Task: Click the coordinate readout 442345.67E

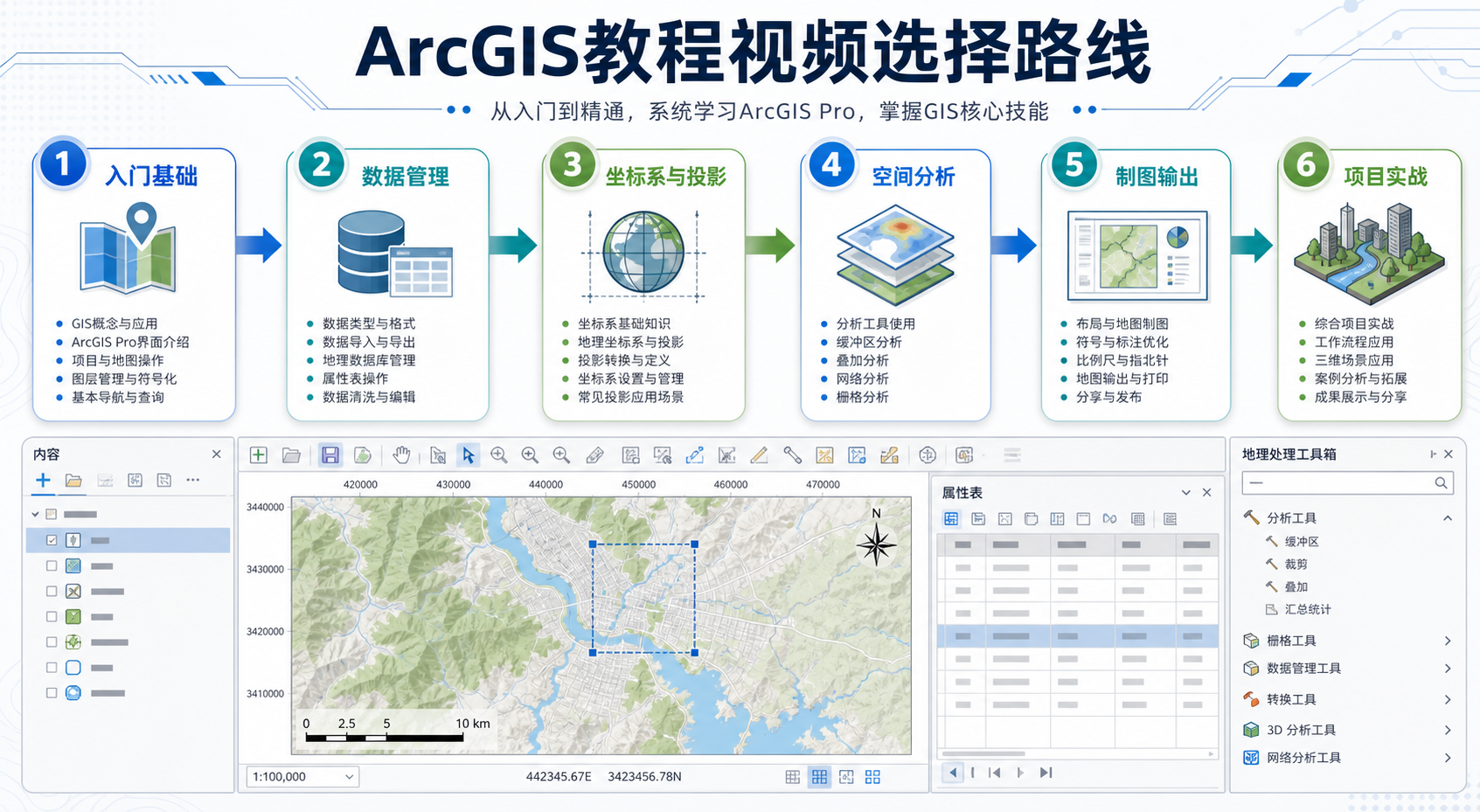Action: pos(559,776)
